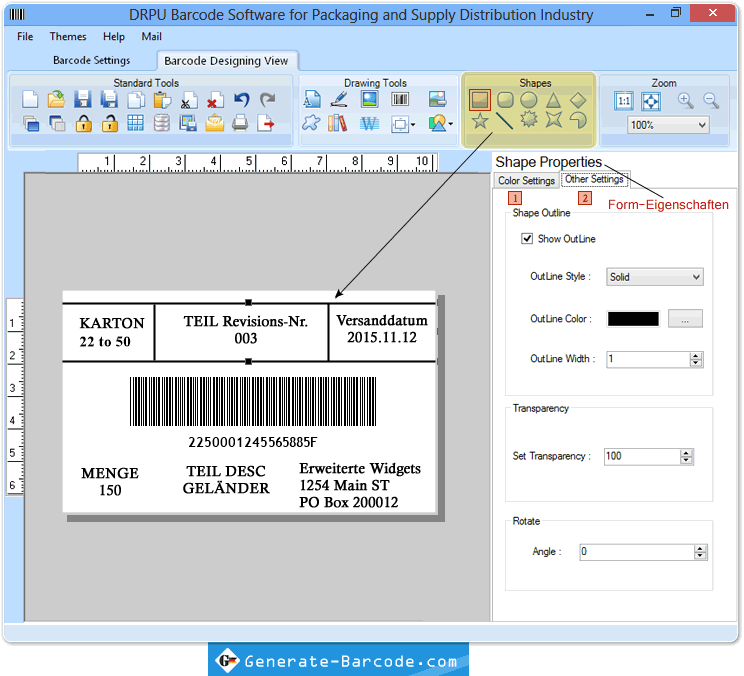
Task: Redo the last action
Action: [x=268, y=100]
